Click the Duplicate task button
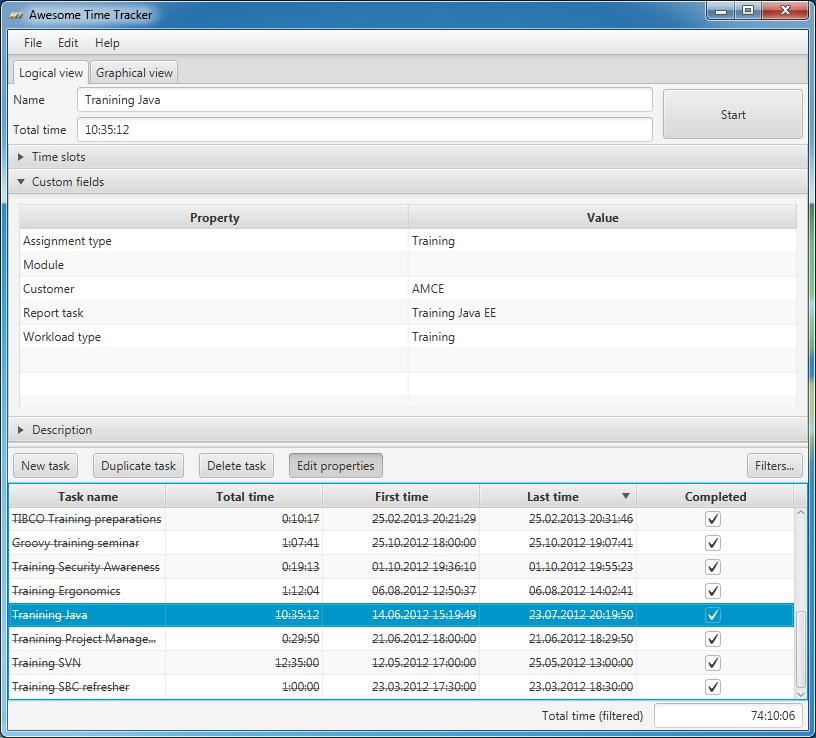 [x=138, y=466]
